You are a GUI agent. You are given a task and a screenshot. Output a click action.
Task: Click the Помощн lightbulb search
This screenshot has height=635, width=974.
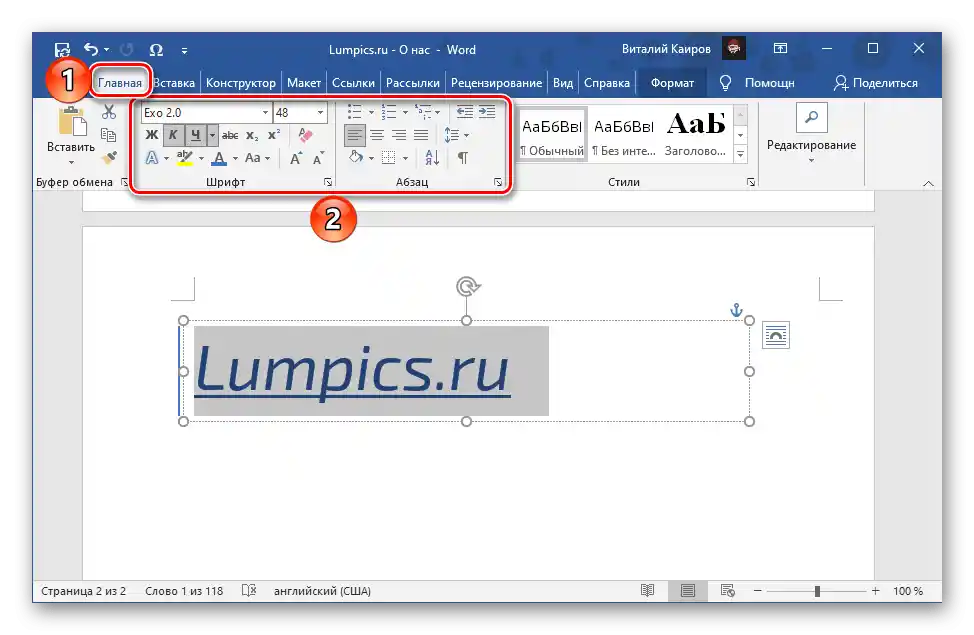(757, 83)
